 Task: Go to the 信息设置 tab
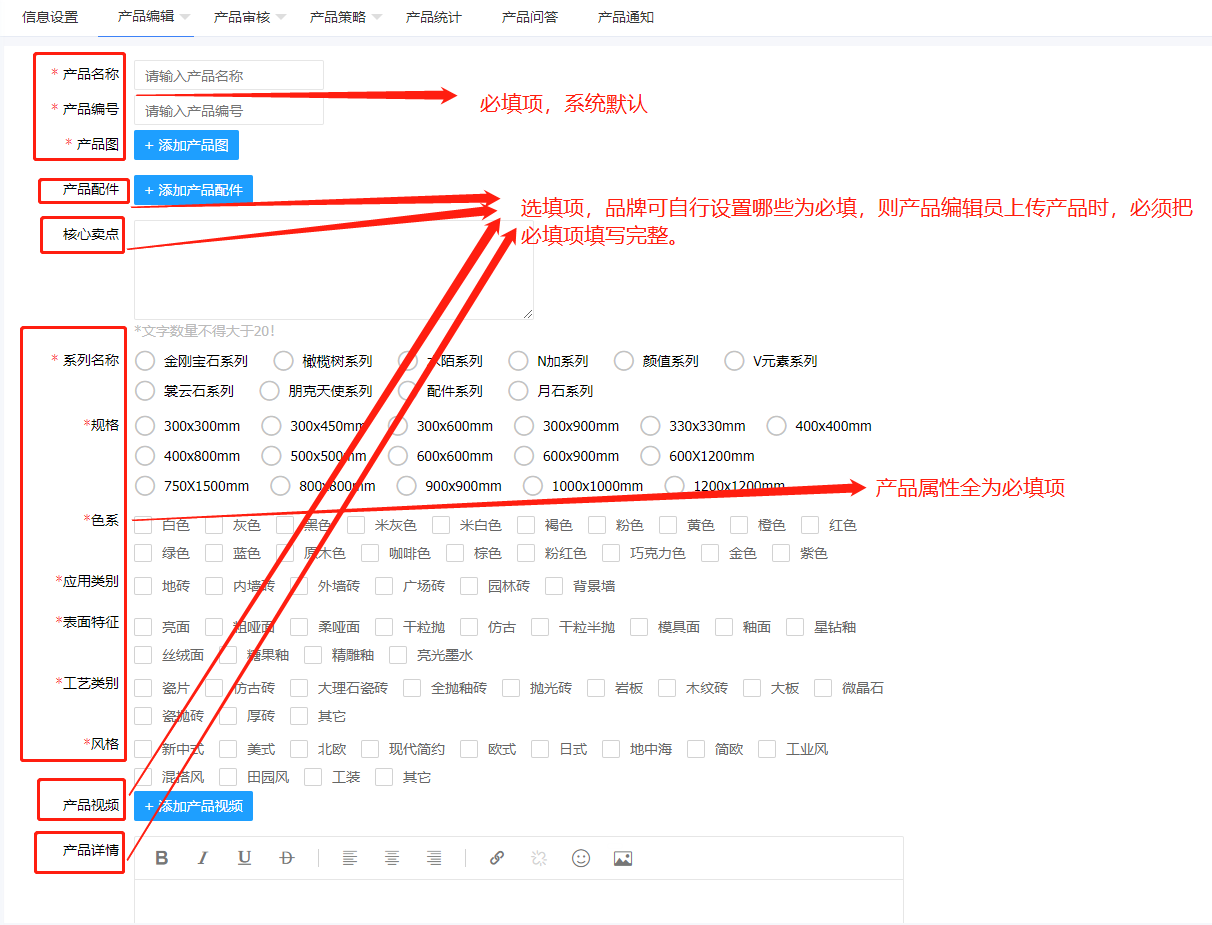(x=50, y=17)
